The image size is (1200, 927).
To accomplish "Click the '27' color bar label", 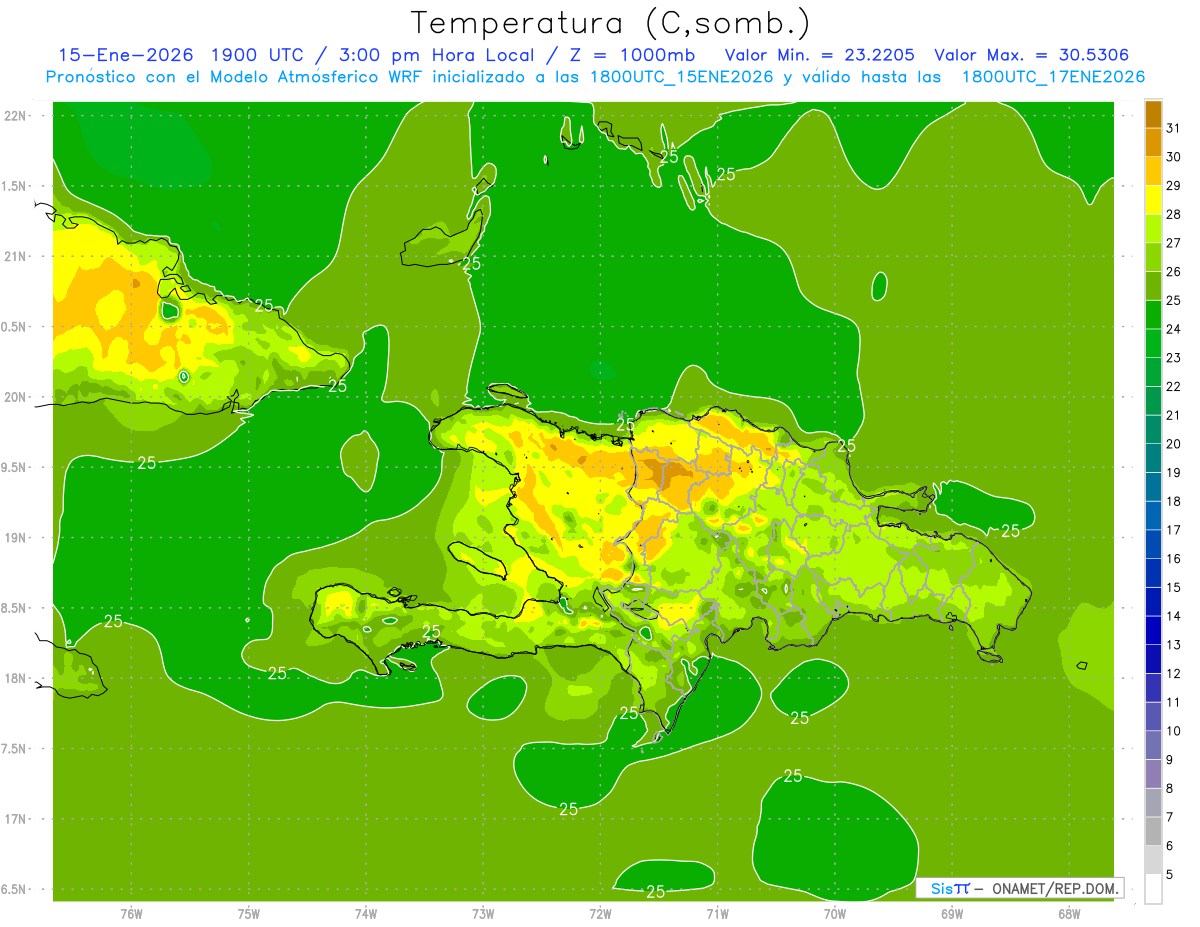I will point(1174,243).
